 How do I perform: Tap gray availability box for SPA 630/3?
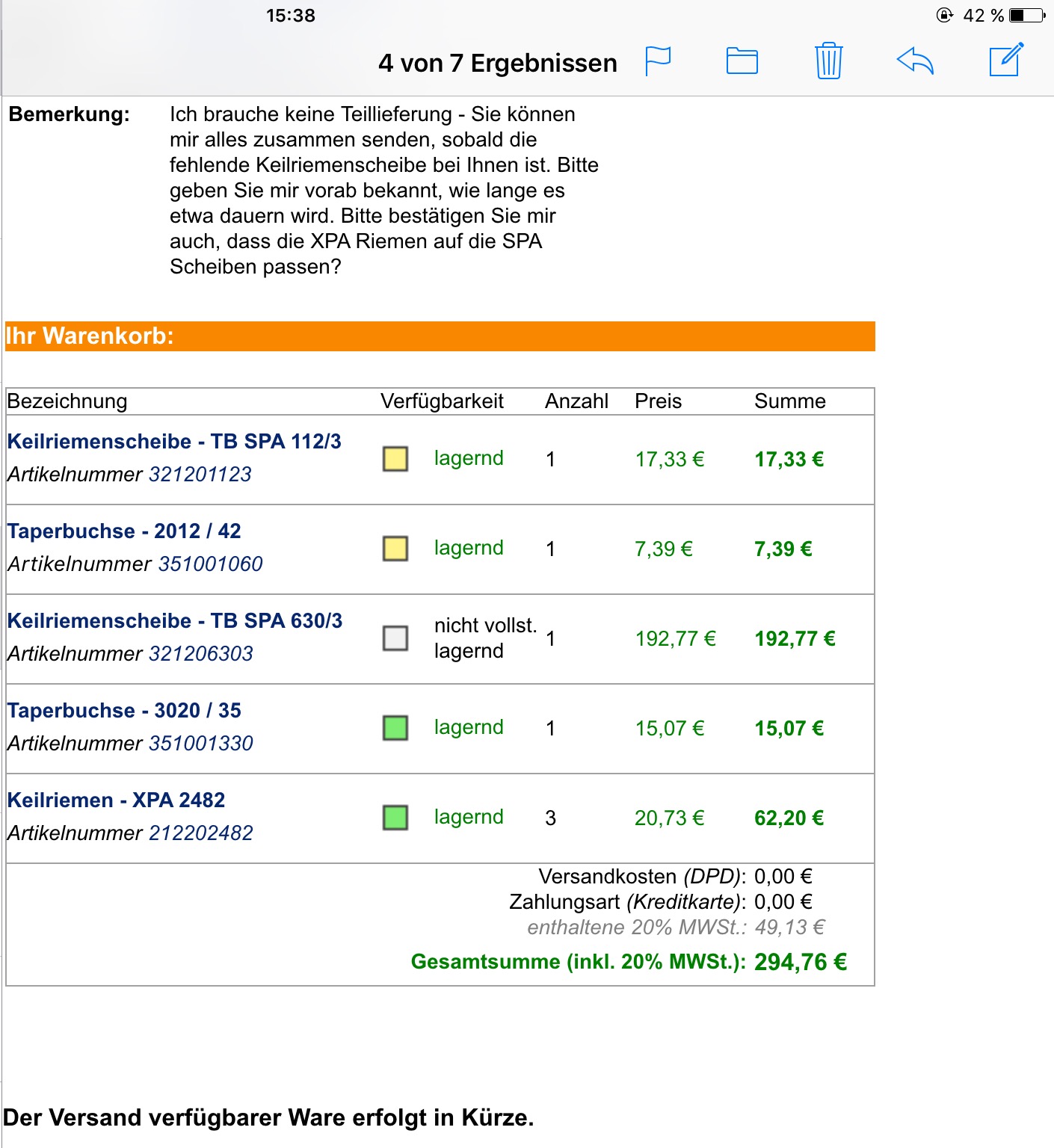[395, 638]
